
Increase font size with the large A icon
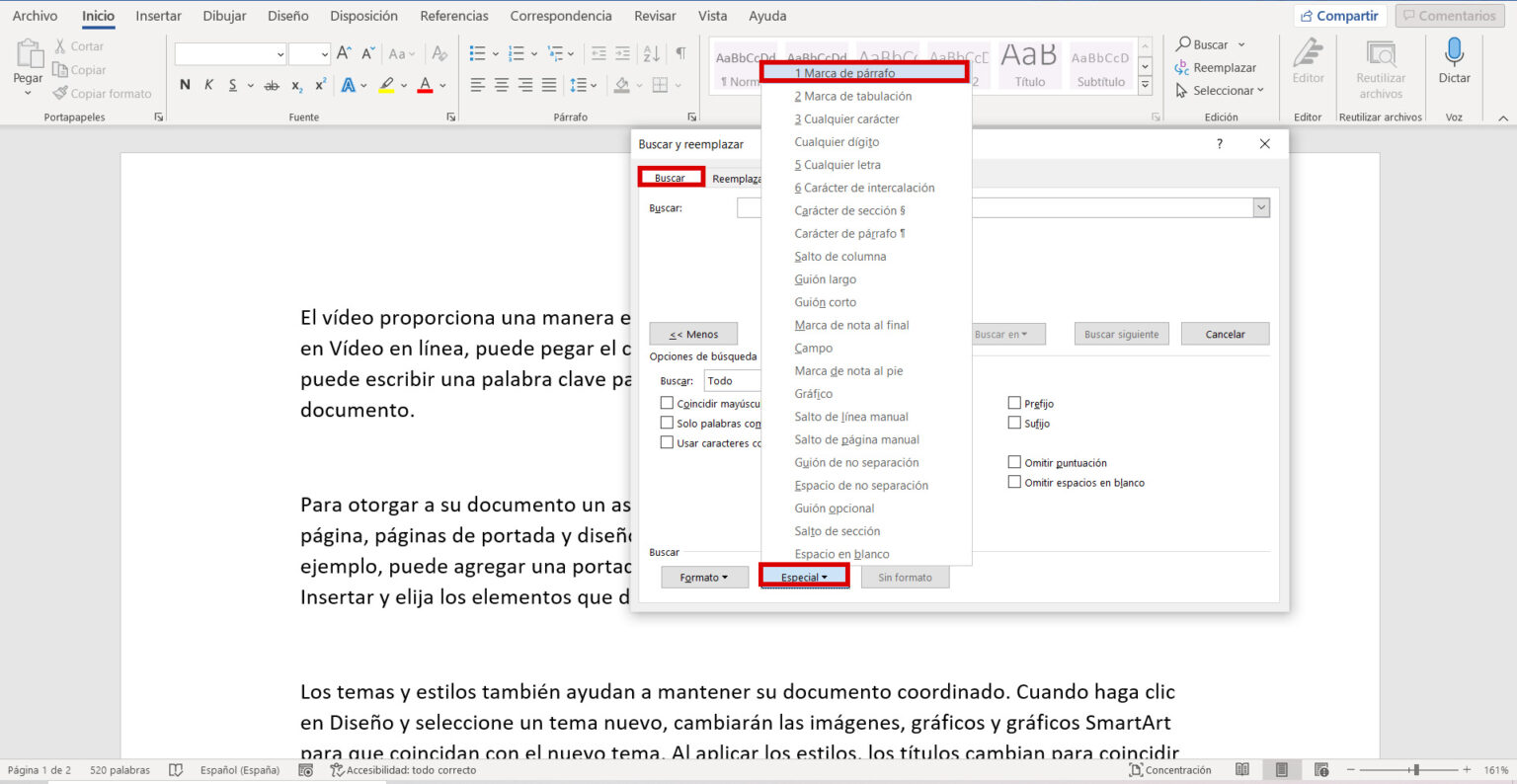[344, 53]
